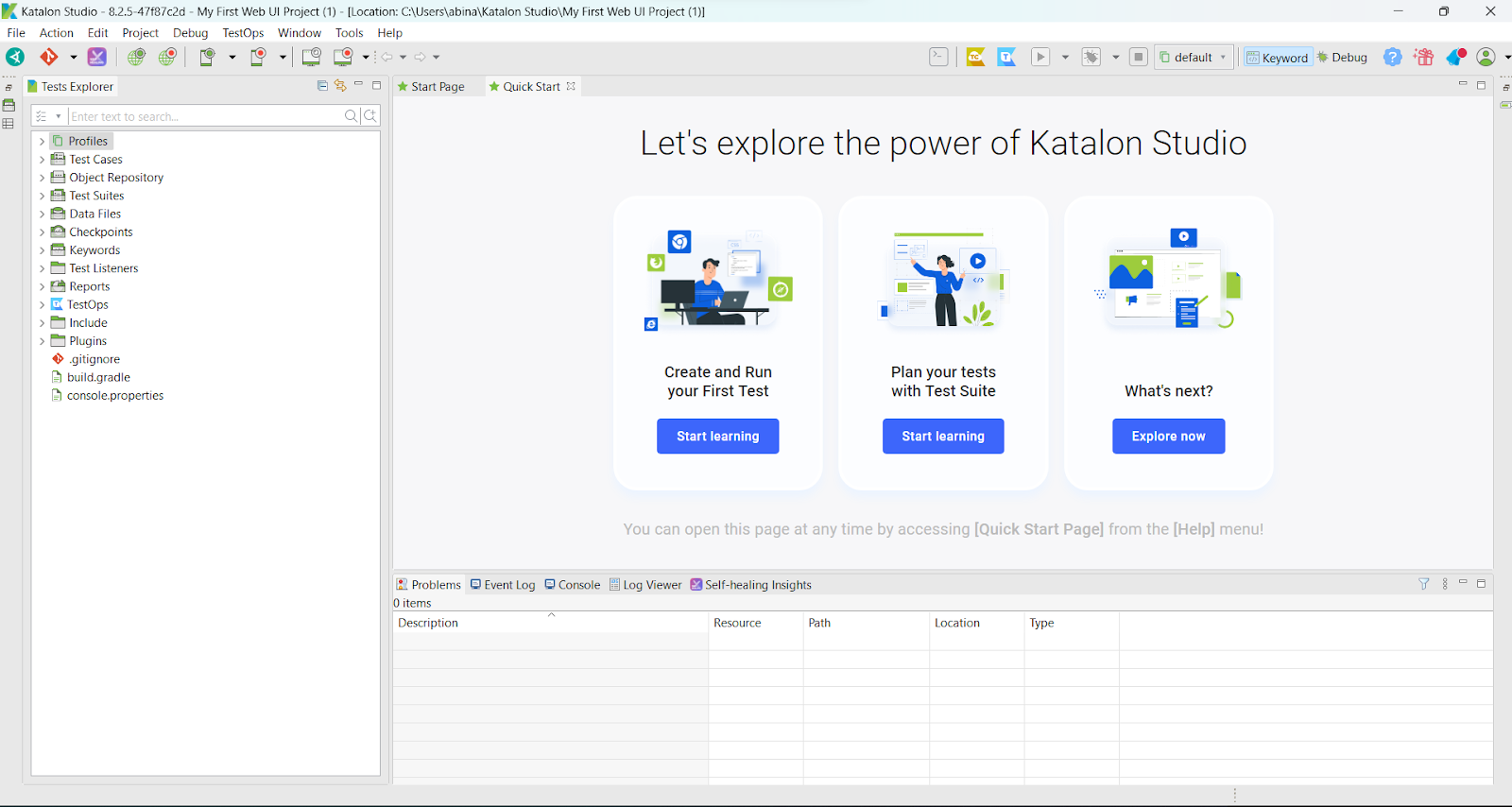Open the Run button dropdown arrow
Image resolution: width=1512 pixels, height=807 pixels.
(x=1065, y=58)
